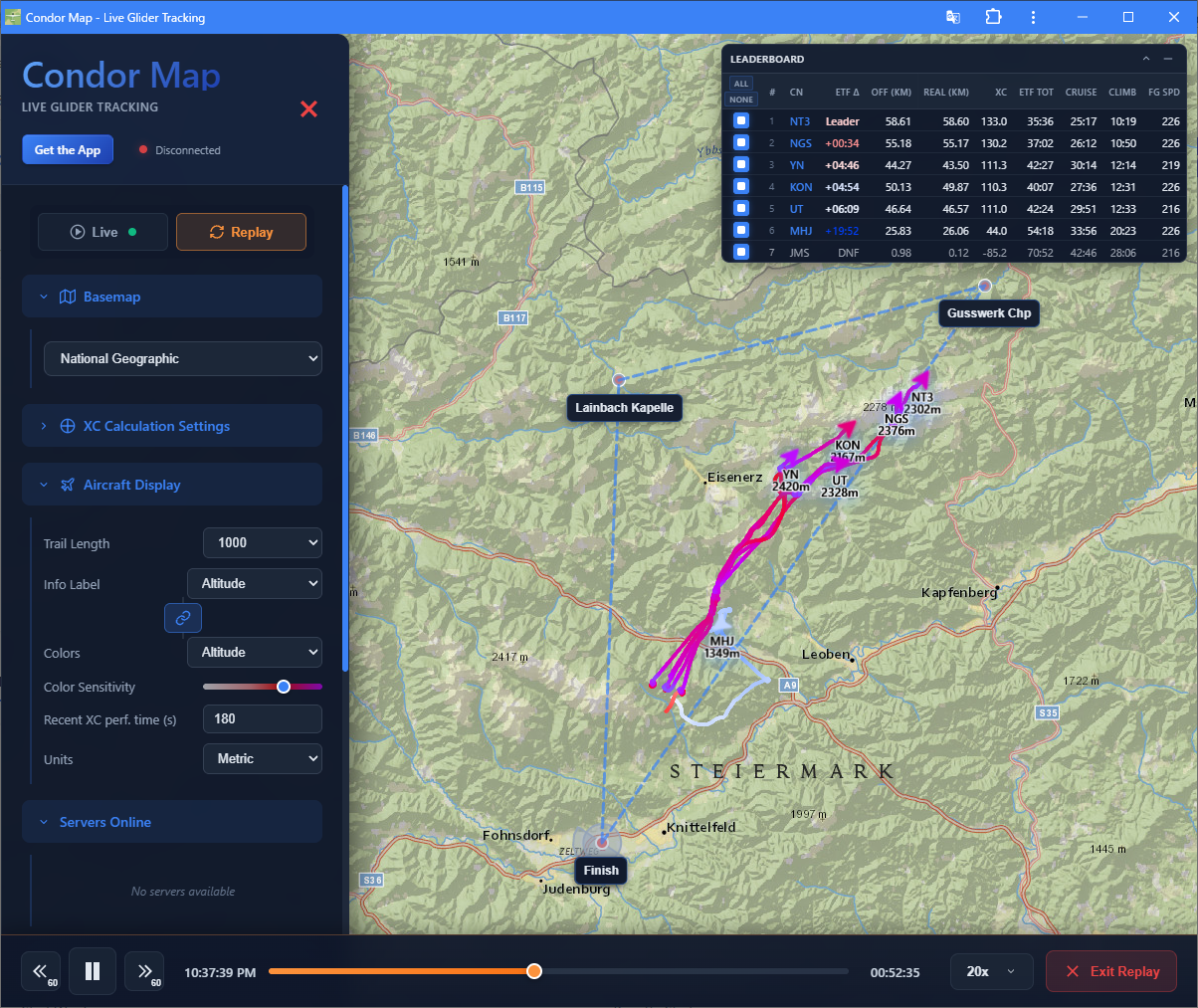Select the Replay mode tab
This screenshot has width=1198, height=1008.
pyautogui.click(x=241, y=232)
